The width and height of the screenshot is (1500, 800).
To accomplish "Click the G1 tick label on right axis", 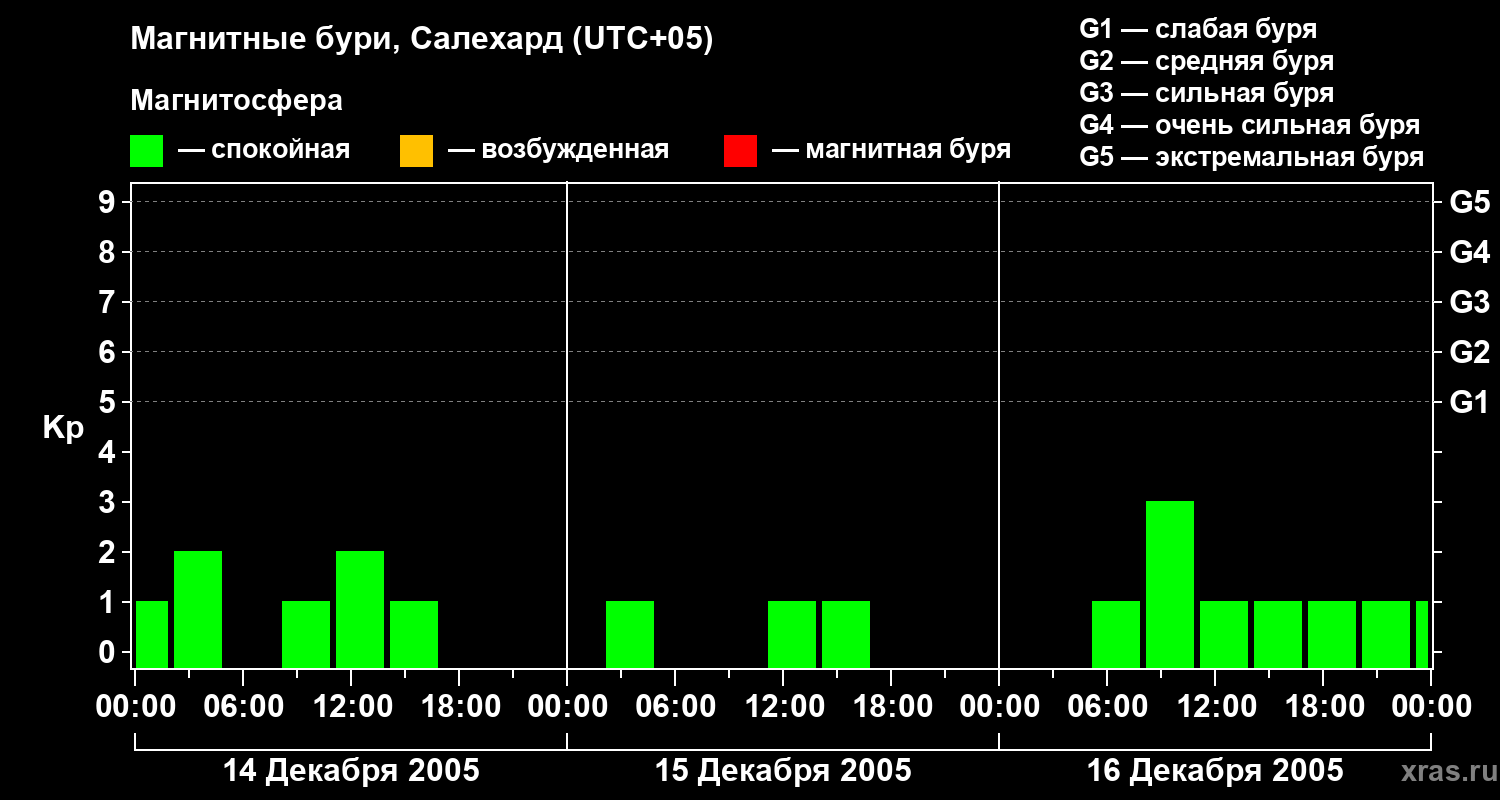I will pyautogui.click(x=1469, y=402).
